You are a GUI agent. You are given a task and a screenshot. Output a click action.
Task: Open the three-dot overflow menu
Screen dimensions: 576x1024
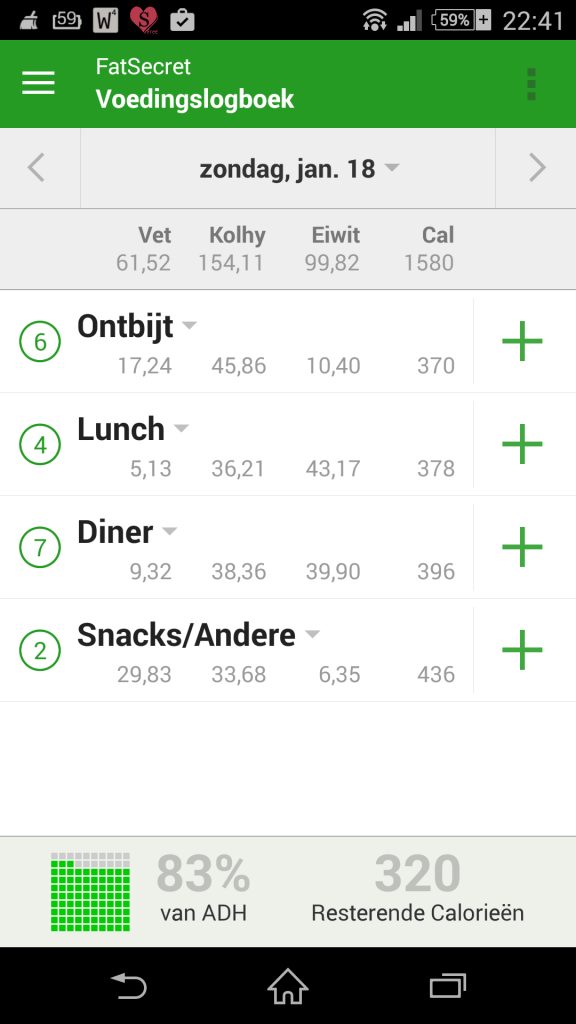click(531, 84)
